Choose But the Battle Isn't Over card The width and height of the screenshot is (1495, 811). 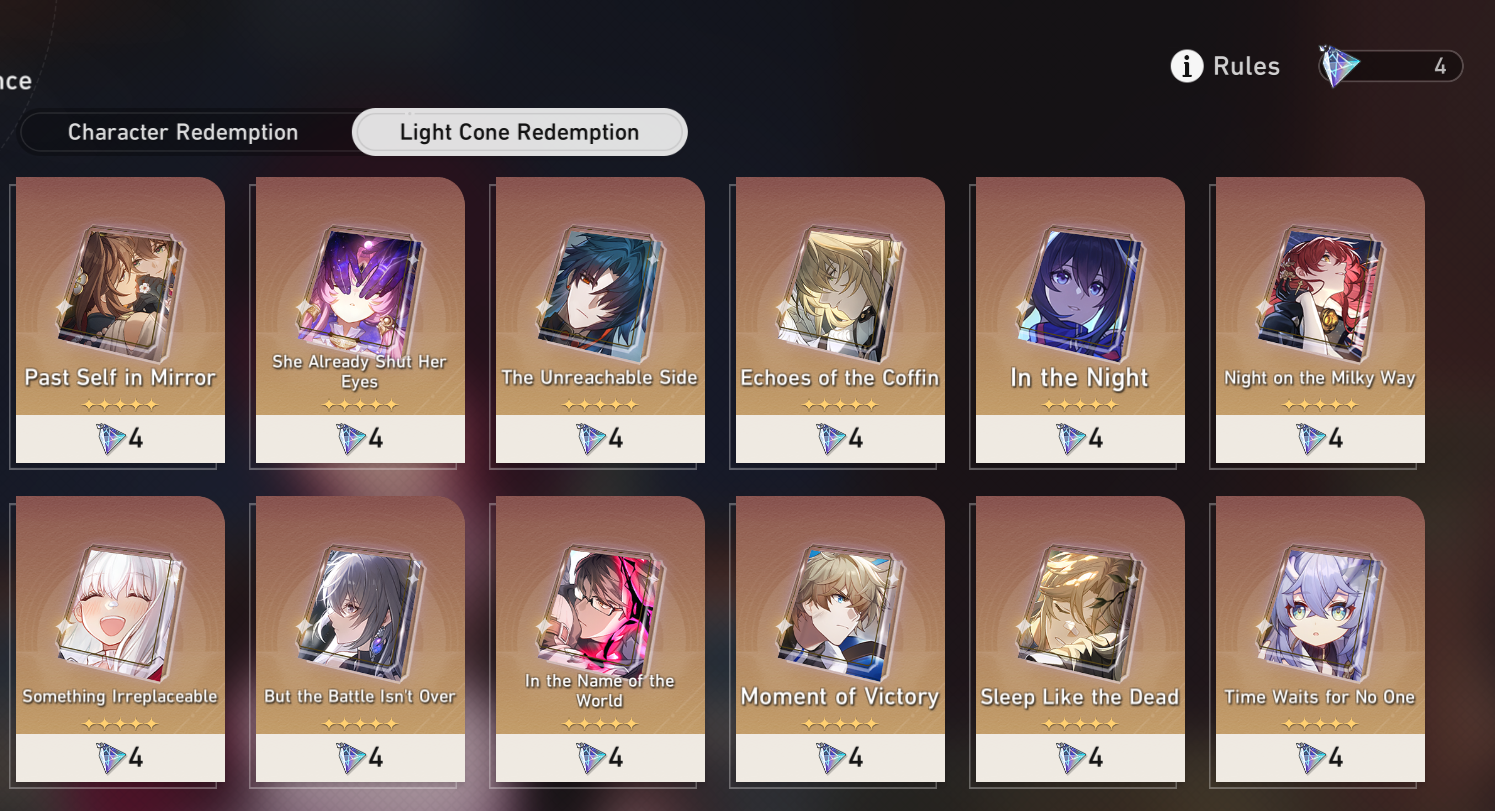coord(360,639)
